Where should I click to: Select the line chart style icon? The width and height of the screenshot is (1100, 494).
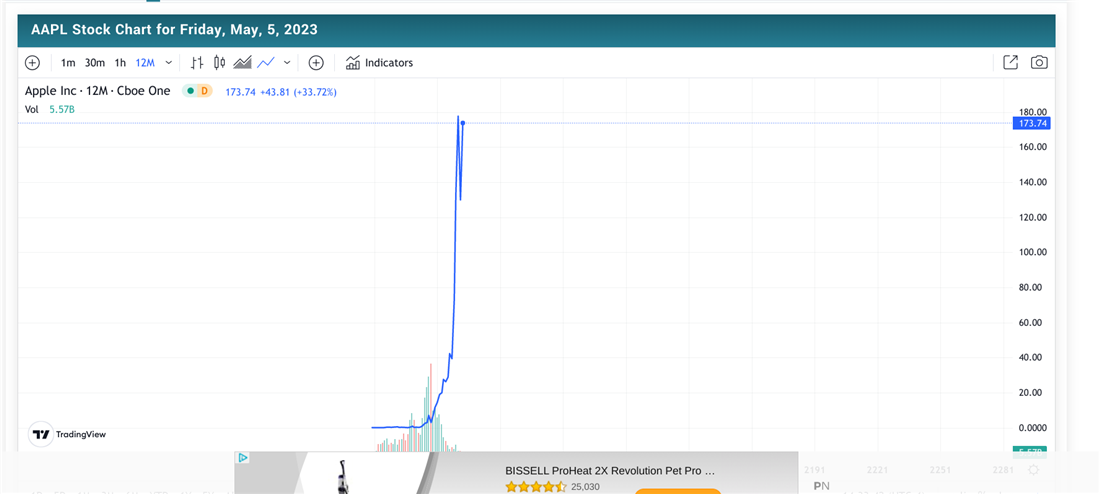pyautogui.click(x=265, y=63)
